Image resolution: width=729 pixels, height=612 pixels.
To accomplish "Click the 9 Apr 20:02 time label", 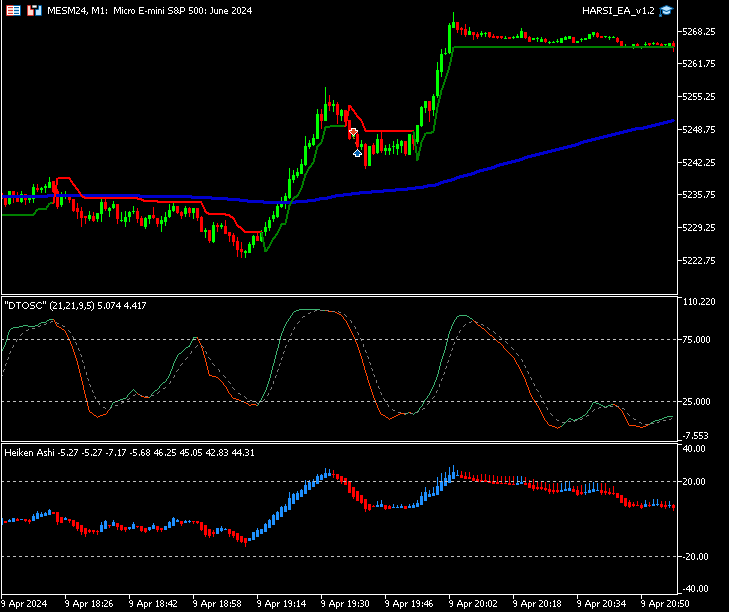I will [x=474, y=604].
